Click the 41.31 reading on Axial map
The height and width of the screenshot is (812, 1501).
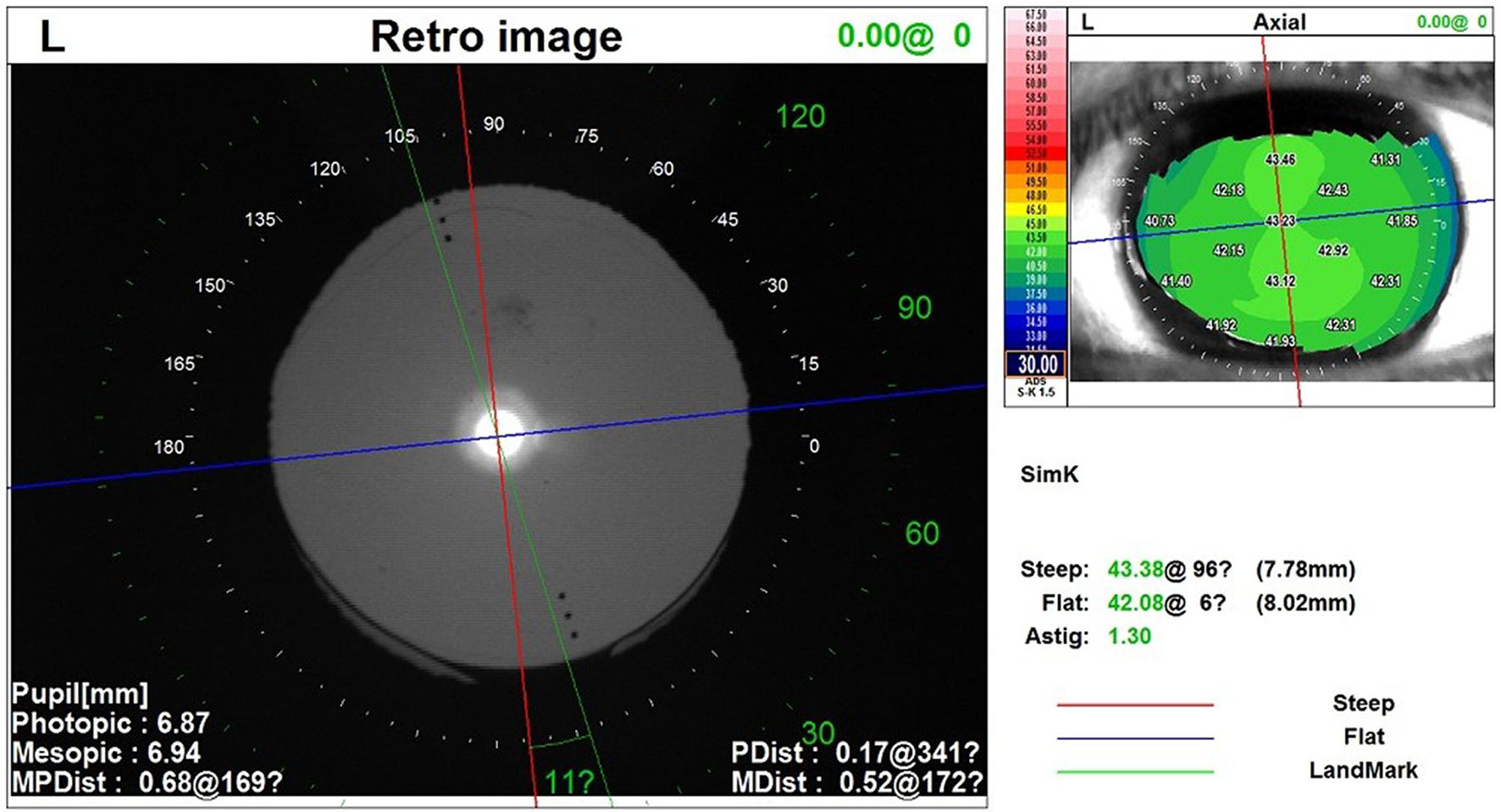(1385, 159)
